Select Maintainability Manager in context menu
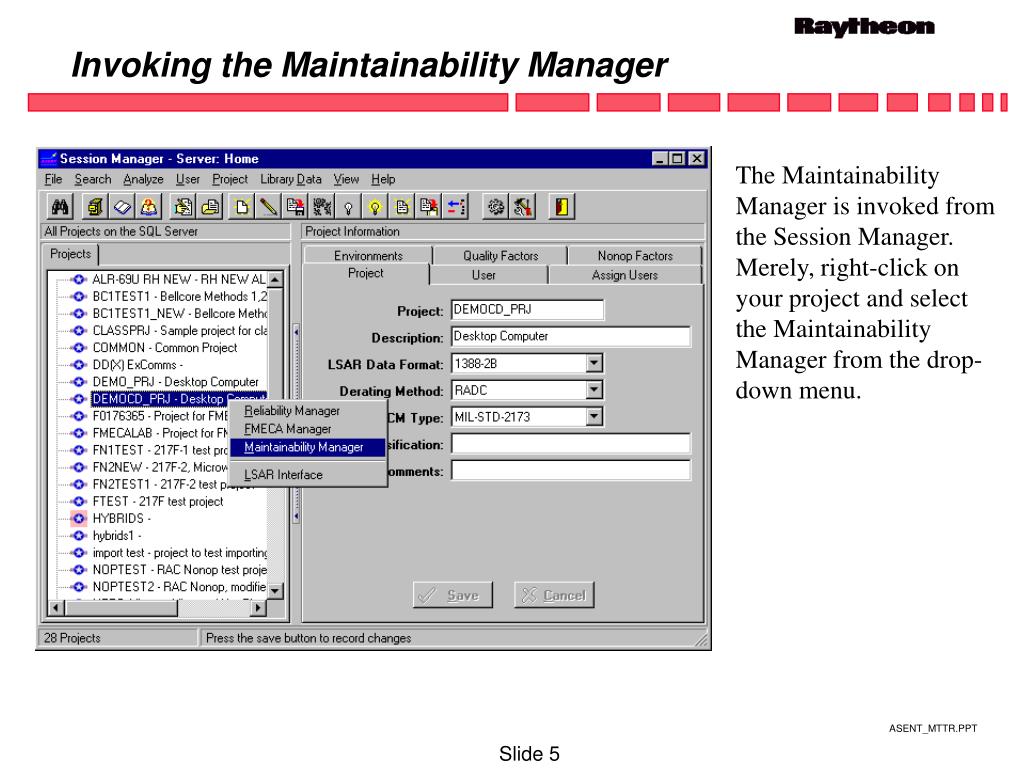 click(x=307, y=447)
